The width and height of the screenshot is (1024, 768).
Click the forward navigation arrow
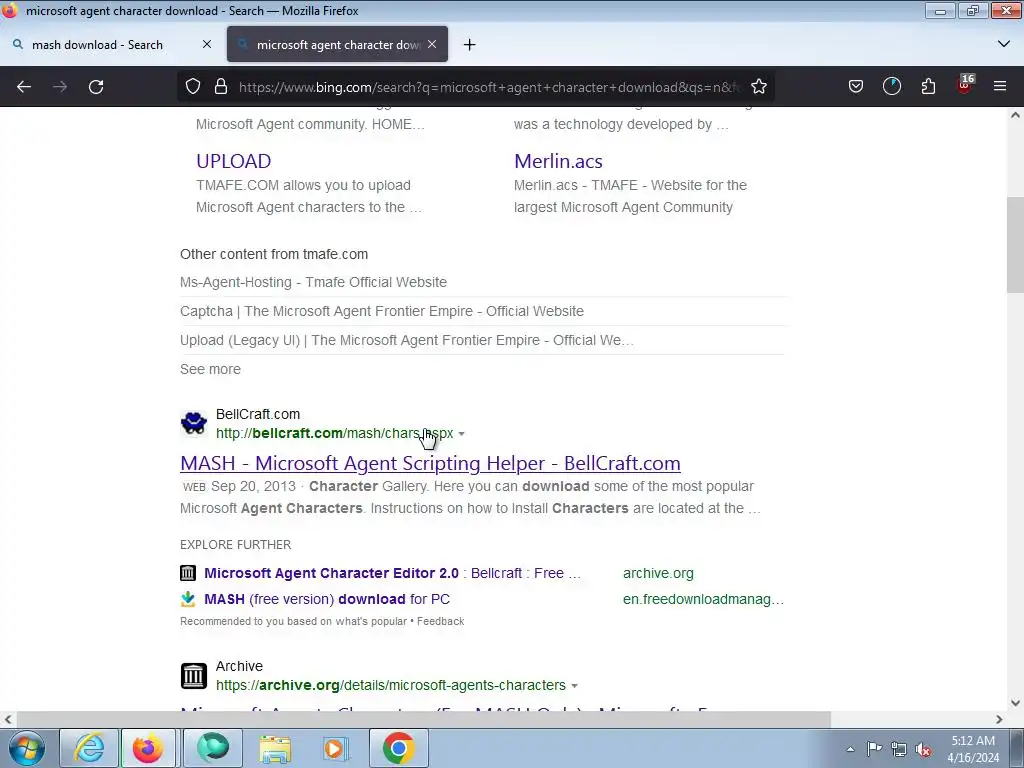pyautogui.click(x=60, y=87)
